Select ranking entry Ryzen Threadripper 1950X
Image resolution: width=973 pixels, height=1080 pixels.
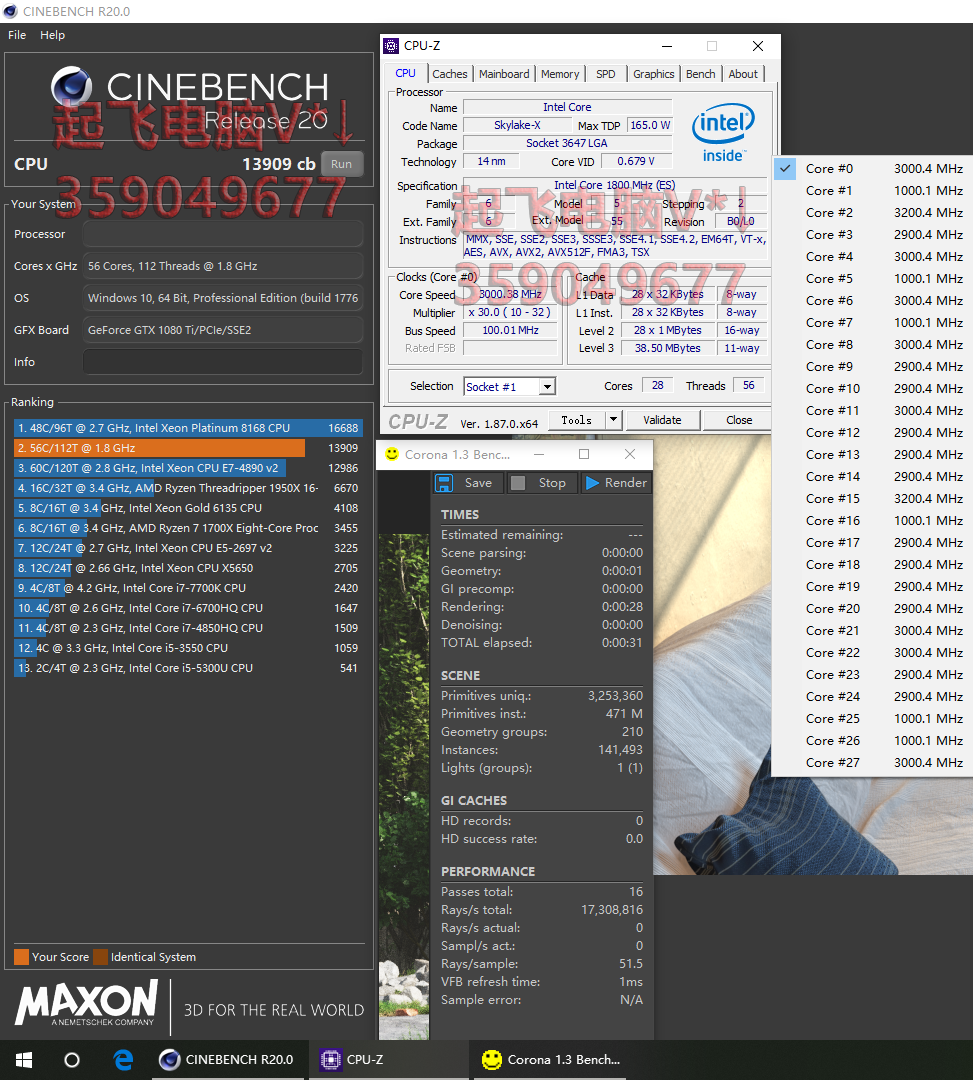[187, 488]
